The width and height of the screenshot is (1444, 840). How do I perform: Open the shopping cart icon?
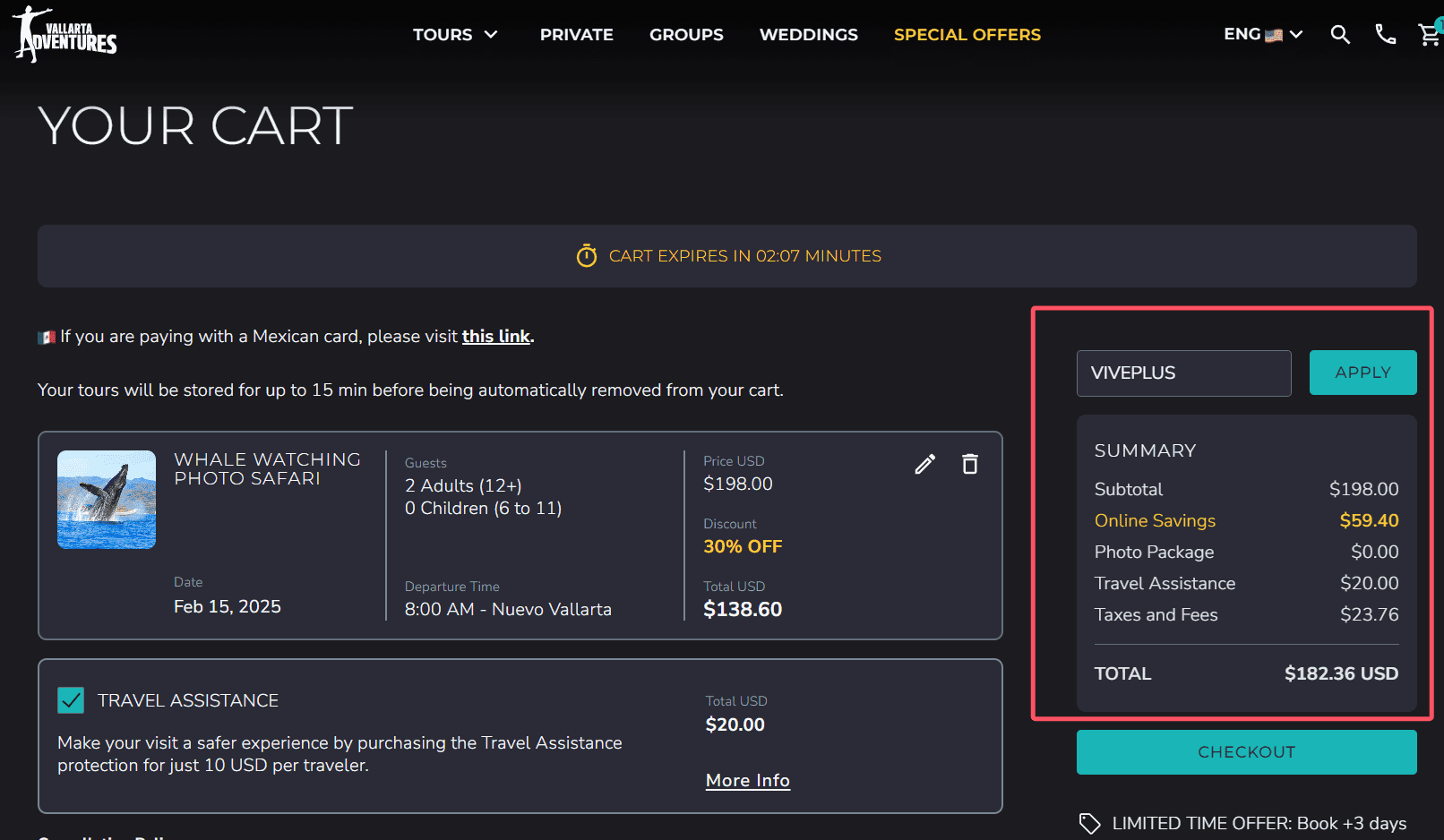[1429, 35]
